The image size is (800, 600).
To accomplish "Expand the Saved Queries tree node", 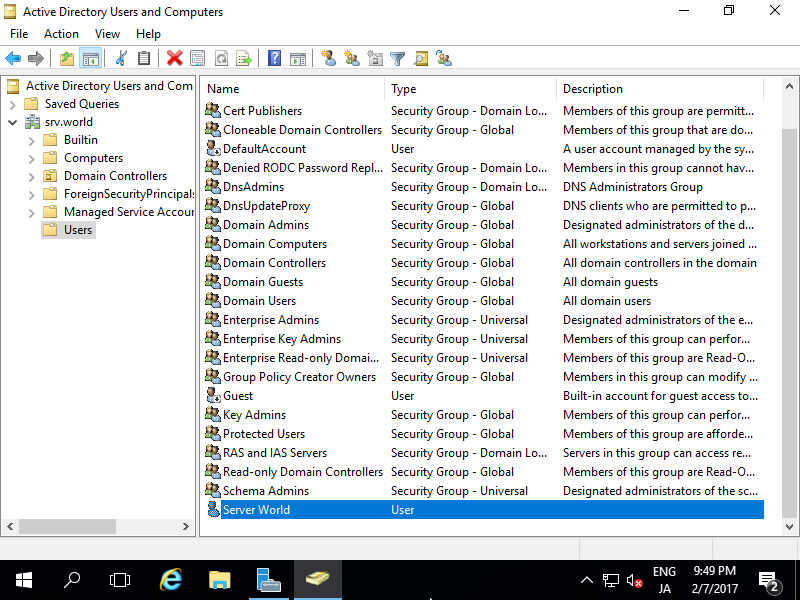I will click(x=13, y=105).
